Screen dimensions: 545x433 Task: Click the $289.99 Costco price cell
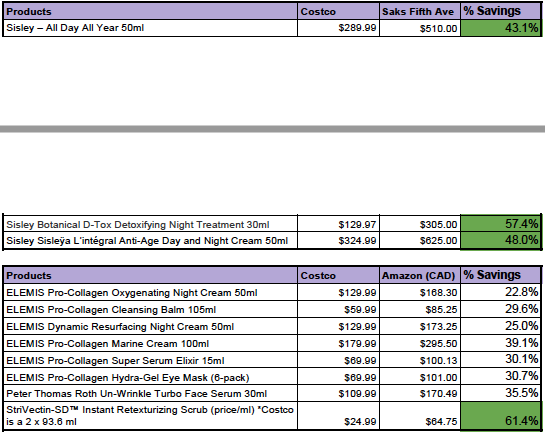pos(338,28)
